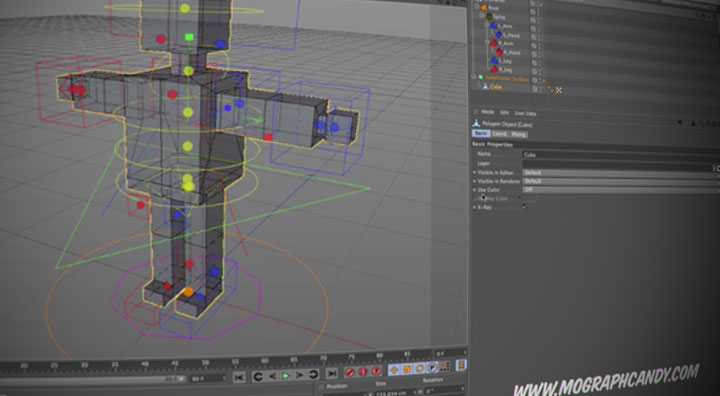Open the Use Color dropdown
Viewport: 720px width, 396px height.
tap(621, 190)
